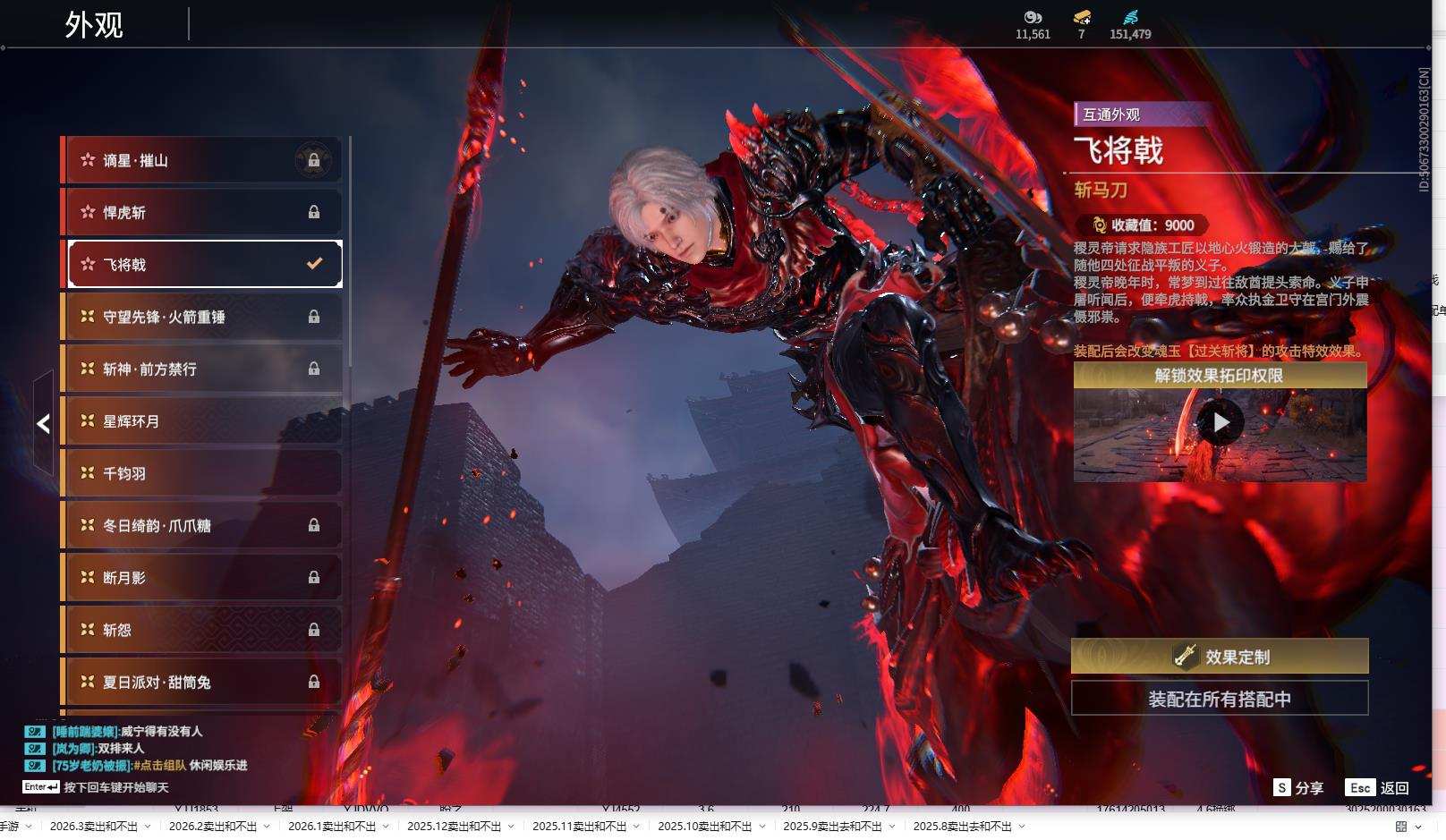This screenshot has width=1446, height=840.
Task: Open the 2026.3卖出和不出 sheet tab
Action: point(94,827)
